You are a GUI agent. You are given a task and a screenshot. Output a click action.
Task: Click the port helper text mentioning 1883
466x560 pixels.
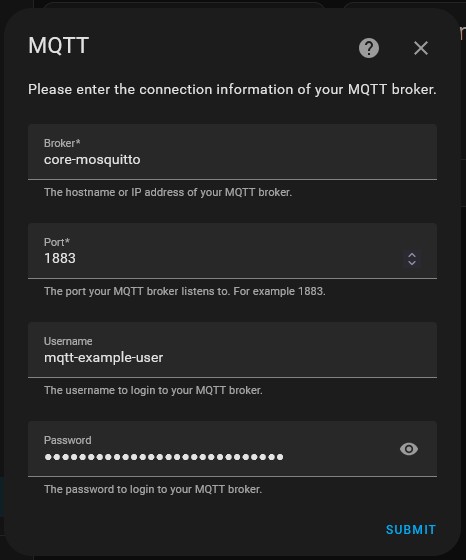point(185,291)
